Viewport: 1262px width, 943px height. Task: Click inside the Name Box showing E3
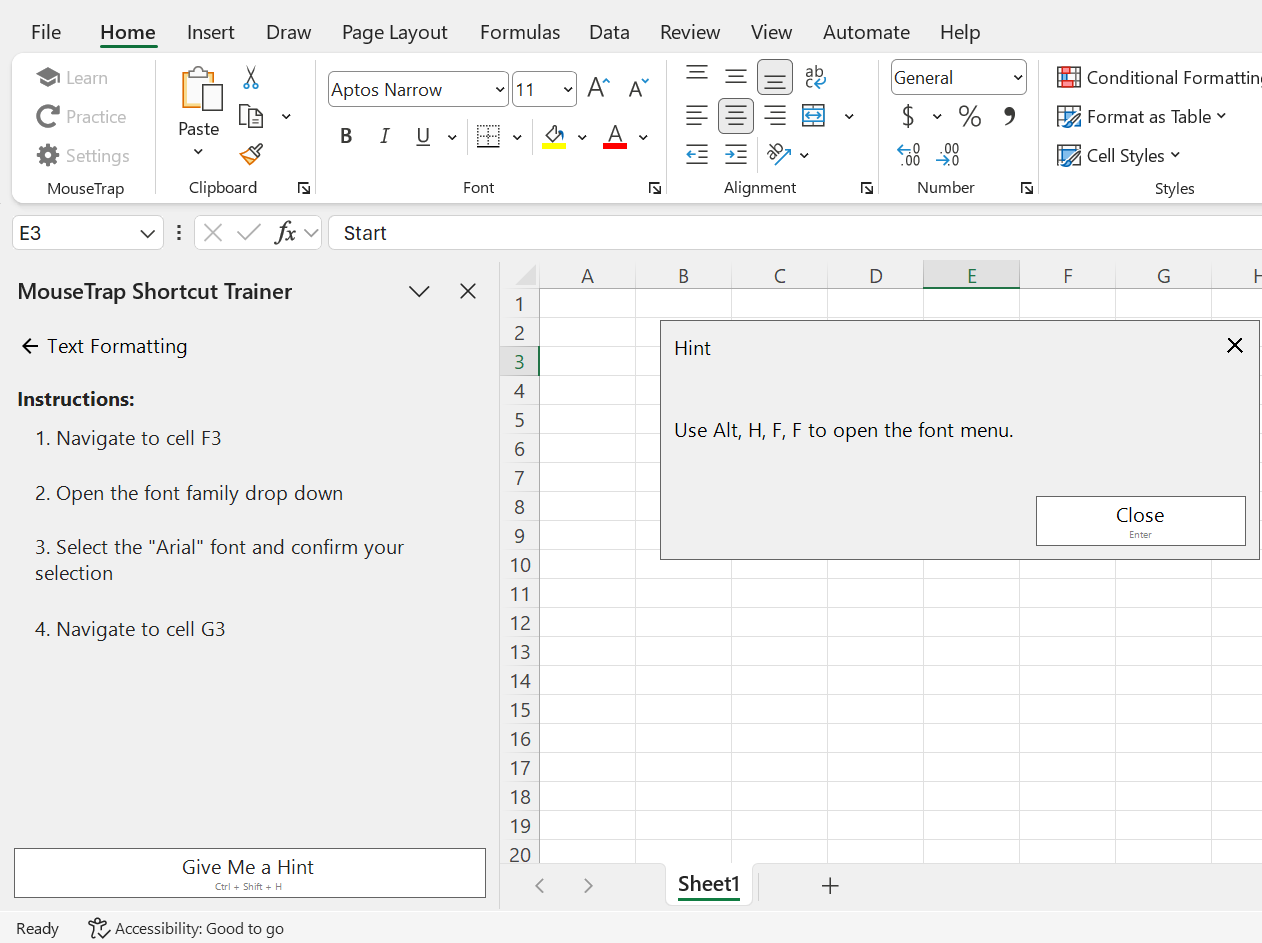[x=85, y=232]
